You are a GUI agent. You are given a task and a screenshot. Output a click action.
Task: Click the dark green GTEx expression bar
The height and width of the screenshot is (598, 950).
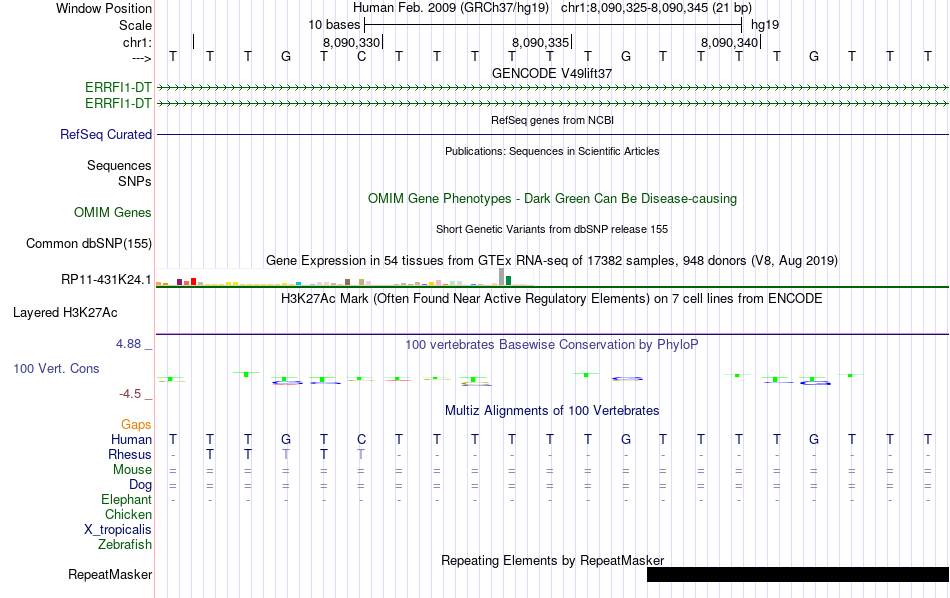click(508, 280)
